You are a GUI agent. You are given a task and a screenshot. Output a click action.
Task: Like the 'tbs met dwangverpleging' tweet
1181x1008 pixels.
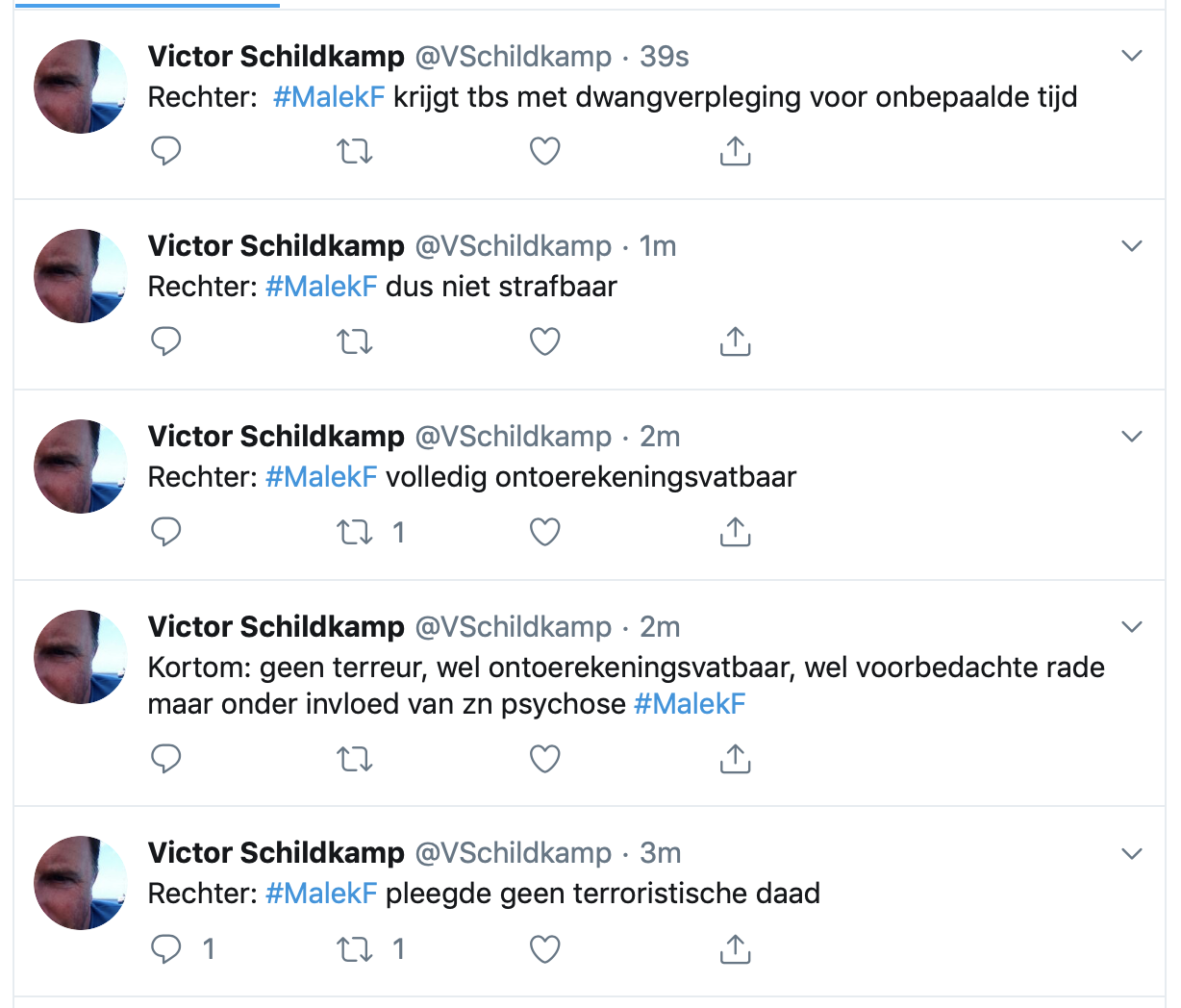point(545,151)
